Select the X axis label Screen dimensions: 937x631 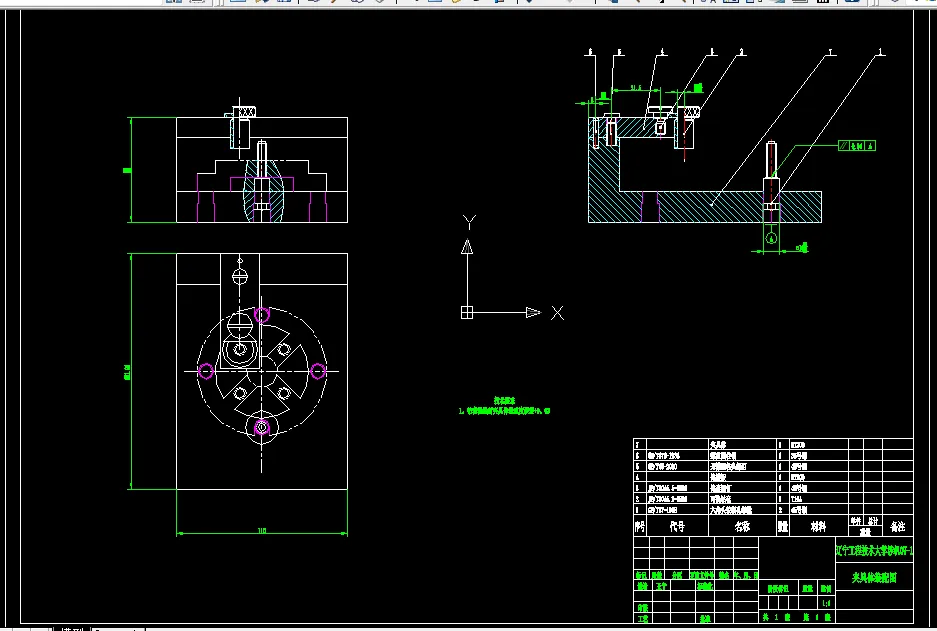pos(557,313)
